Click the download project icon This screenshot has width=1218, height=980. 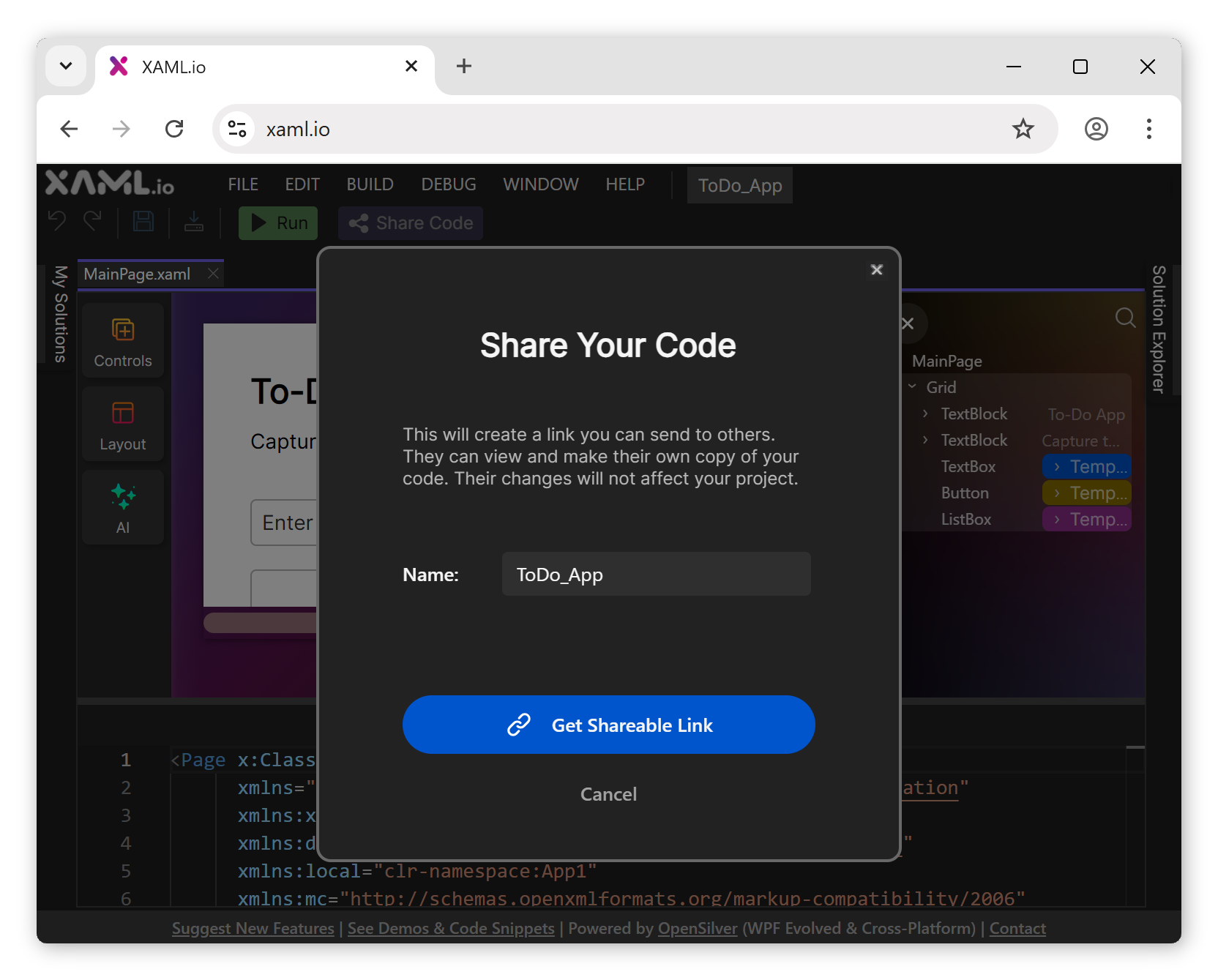tap(194, 221)
